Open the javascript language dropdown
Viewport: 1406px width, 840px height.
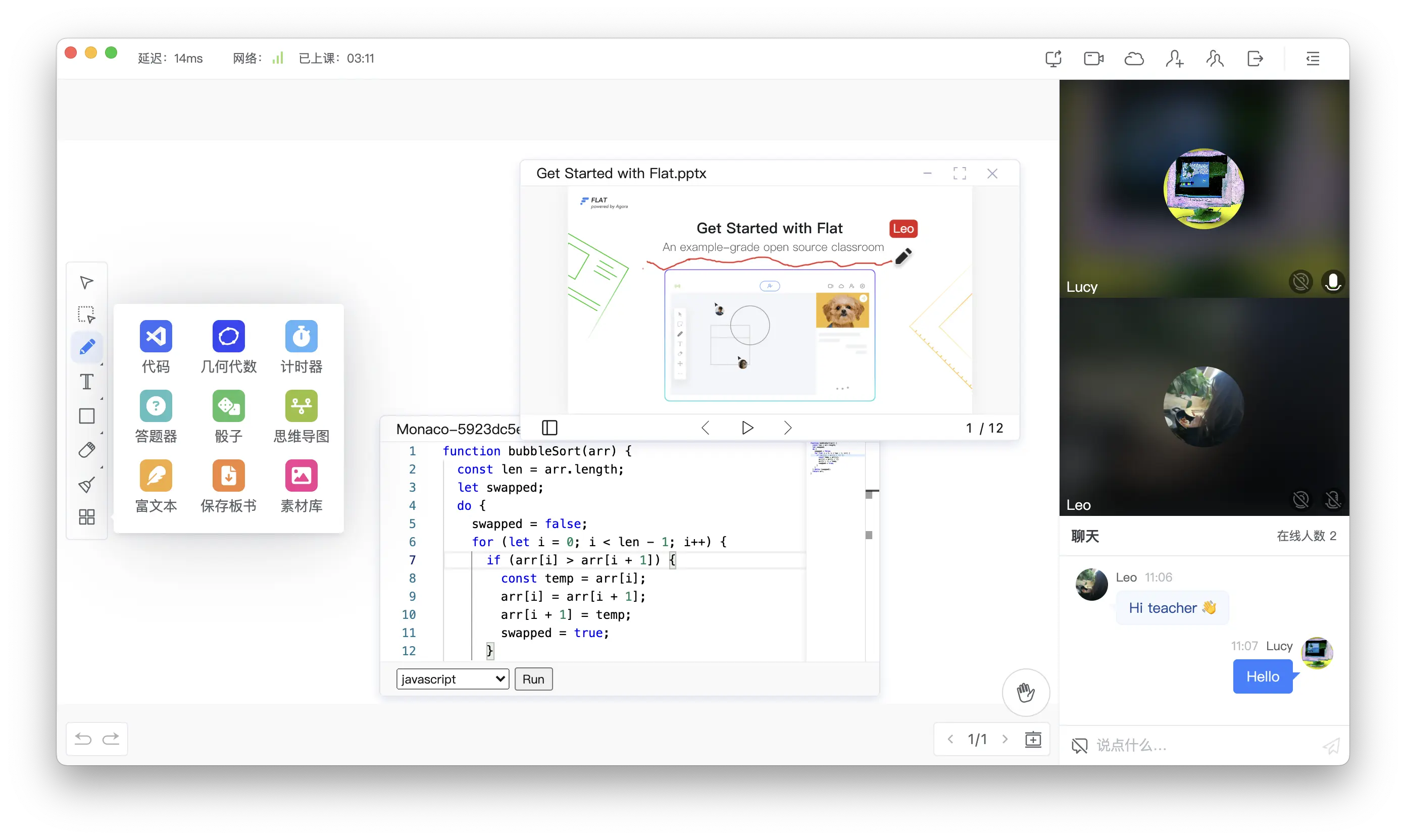coord(453,679)
